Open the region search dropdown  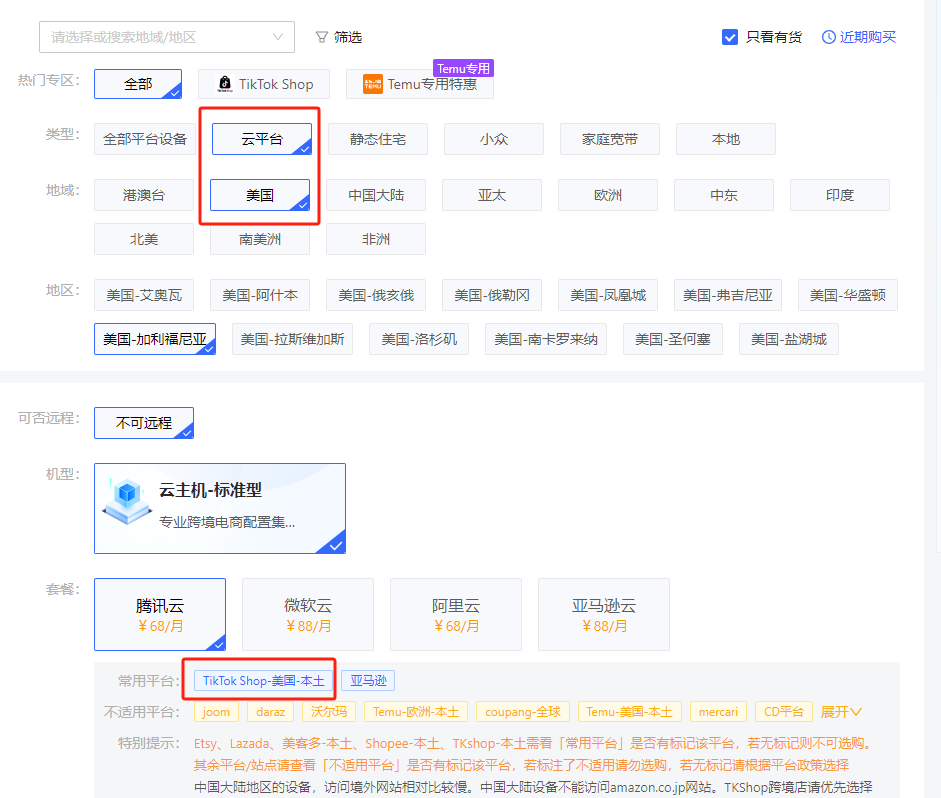pyautogui.click(x=167, y=37)
